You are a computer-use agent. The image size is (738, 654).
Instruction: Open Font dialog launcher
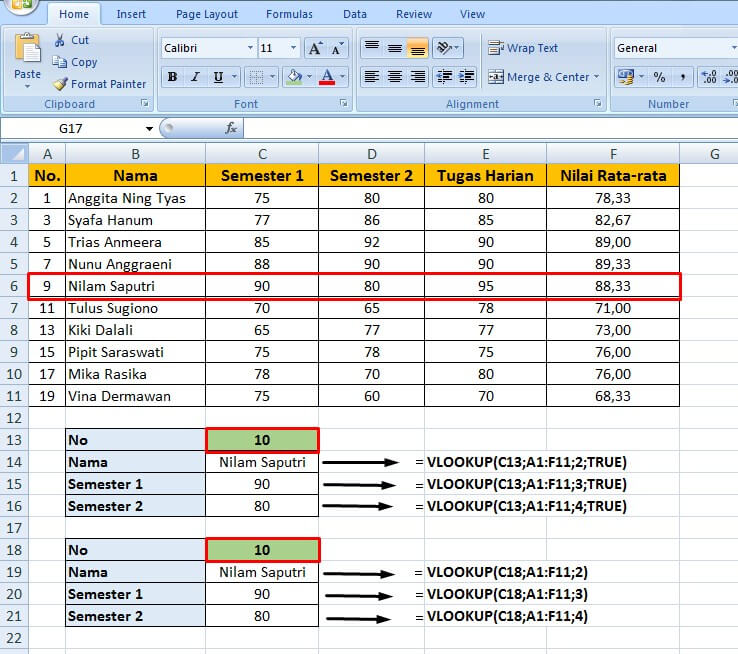tap(344, 103)
